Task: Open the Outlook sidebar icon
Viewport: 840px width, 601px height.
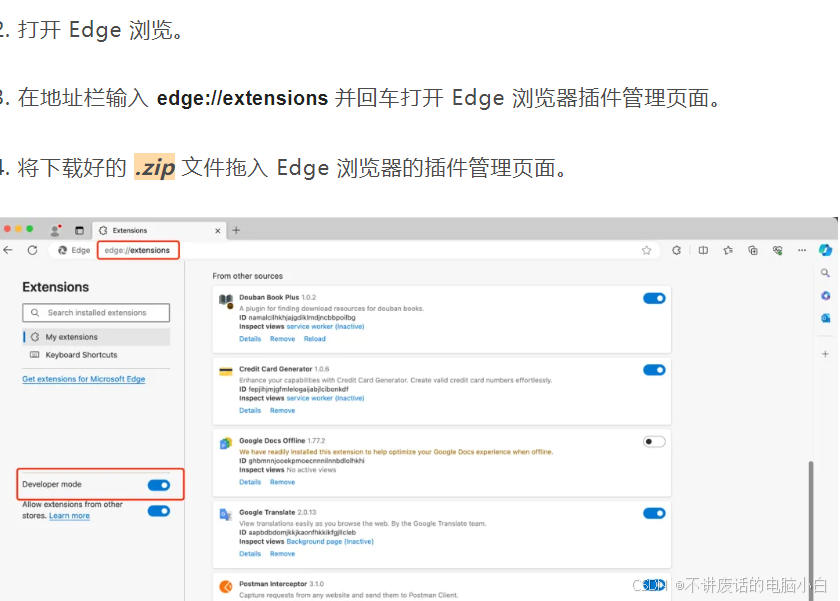Action: [826, 318]
